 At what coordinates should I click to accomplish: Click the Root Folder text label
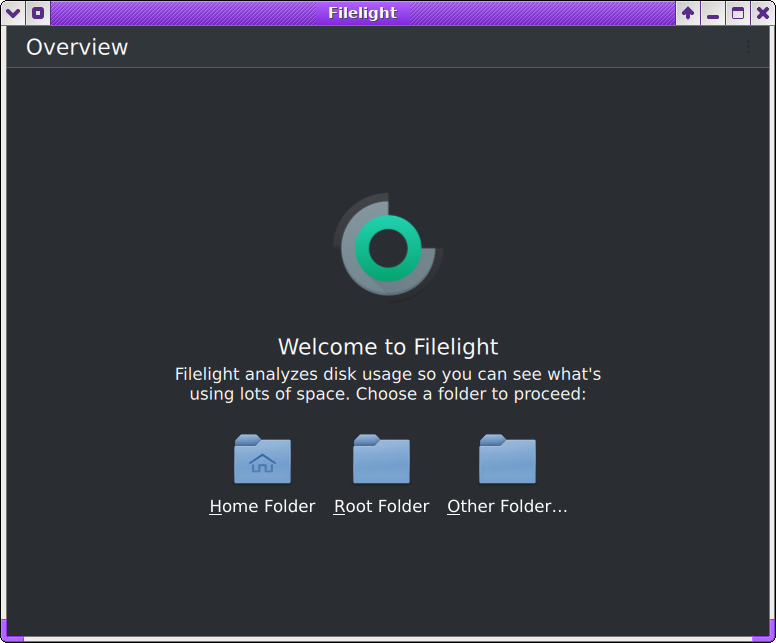(x=381, y=506)
